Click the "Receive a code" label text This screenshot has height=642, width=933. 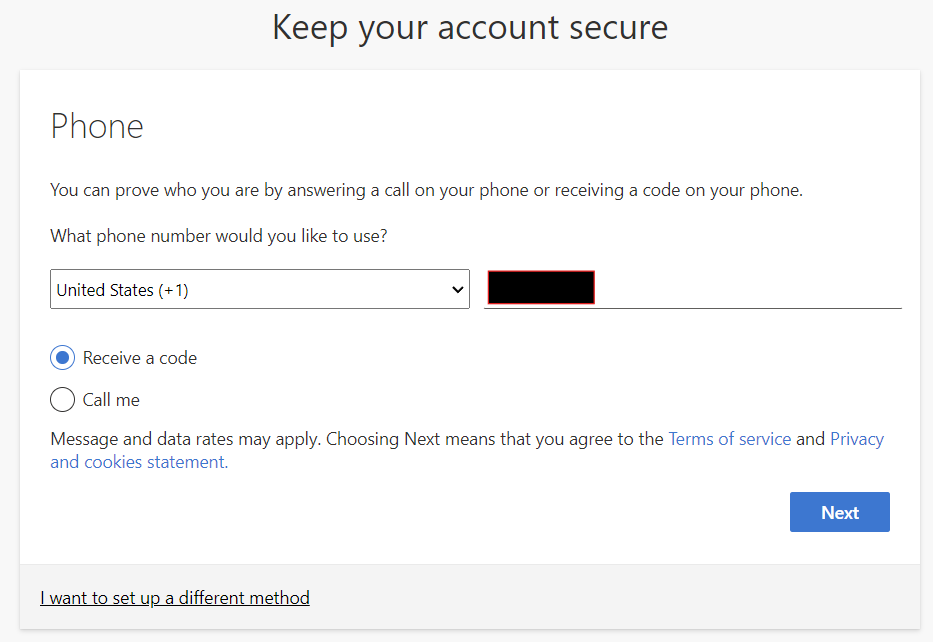140,358
